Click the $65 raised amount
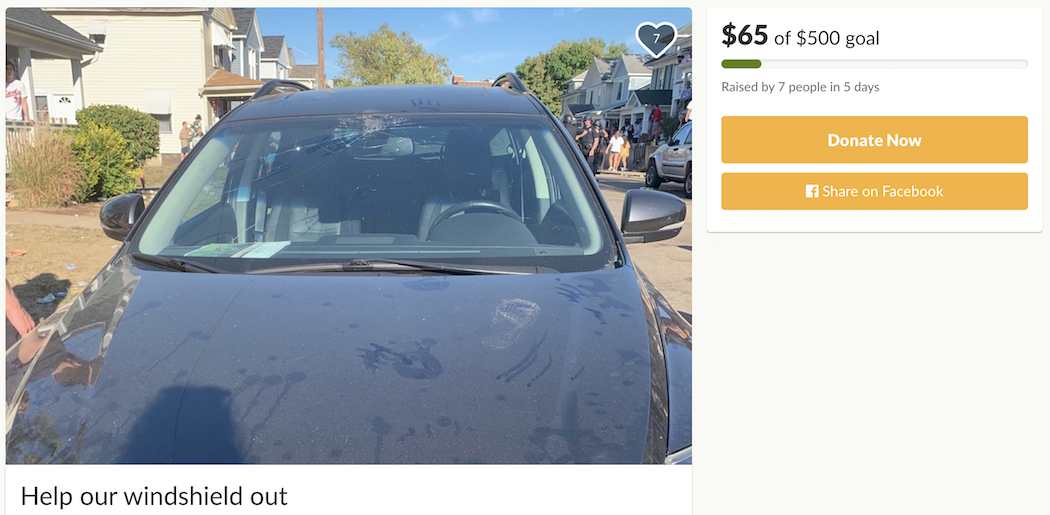Screen dimensions: 1050x515 point(744,35)
